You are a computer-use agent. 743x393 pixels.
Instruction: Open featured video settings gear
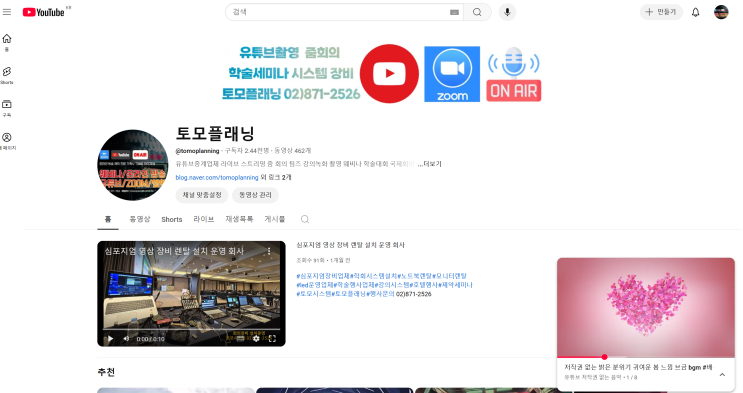pyautogui.click(x=256, y=338)
